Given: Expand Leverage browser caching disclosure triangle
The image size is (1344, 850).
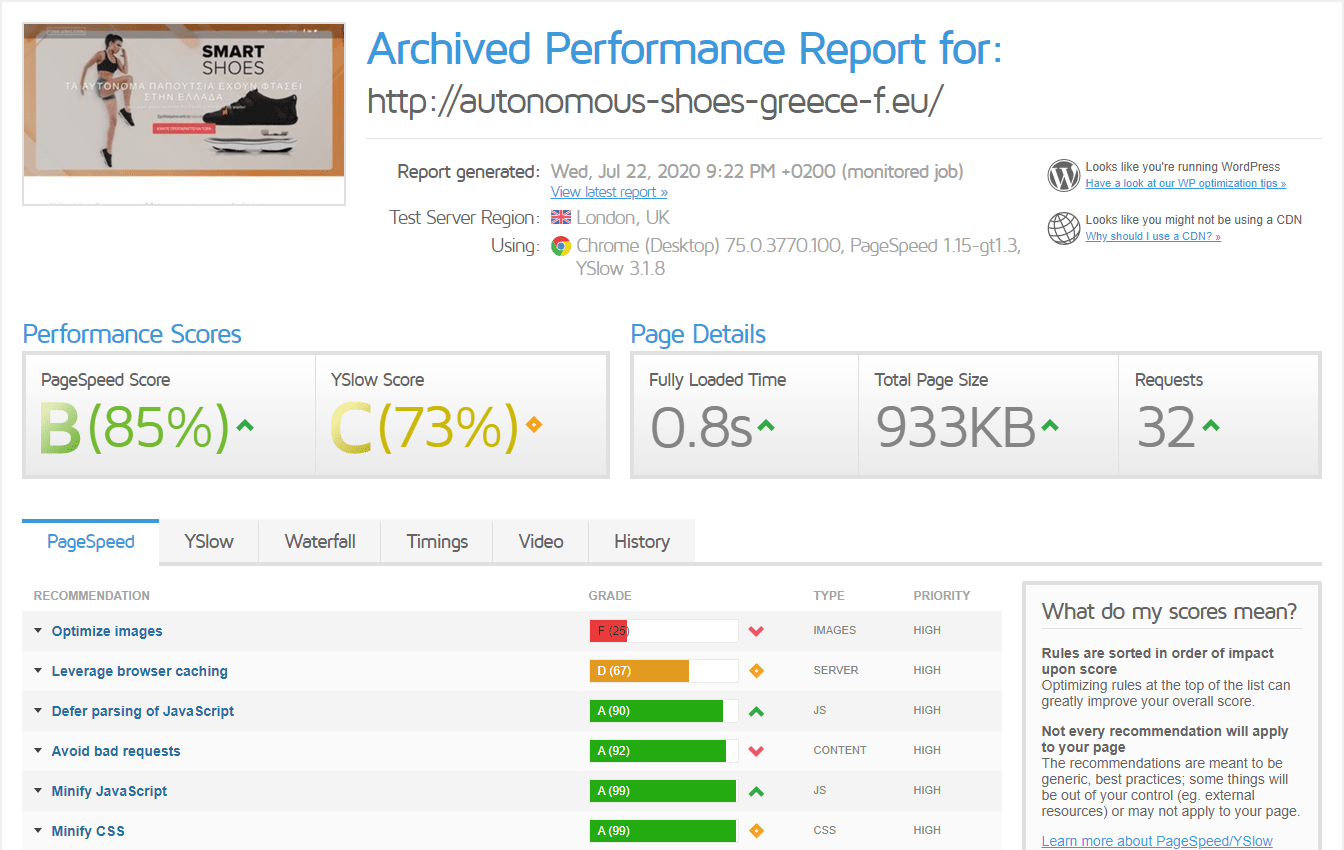Looking at the screenshot, I should [38, 671].
